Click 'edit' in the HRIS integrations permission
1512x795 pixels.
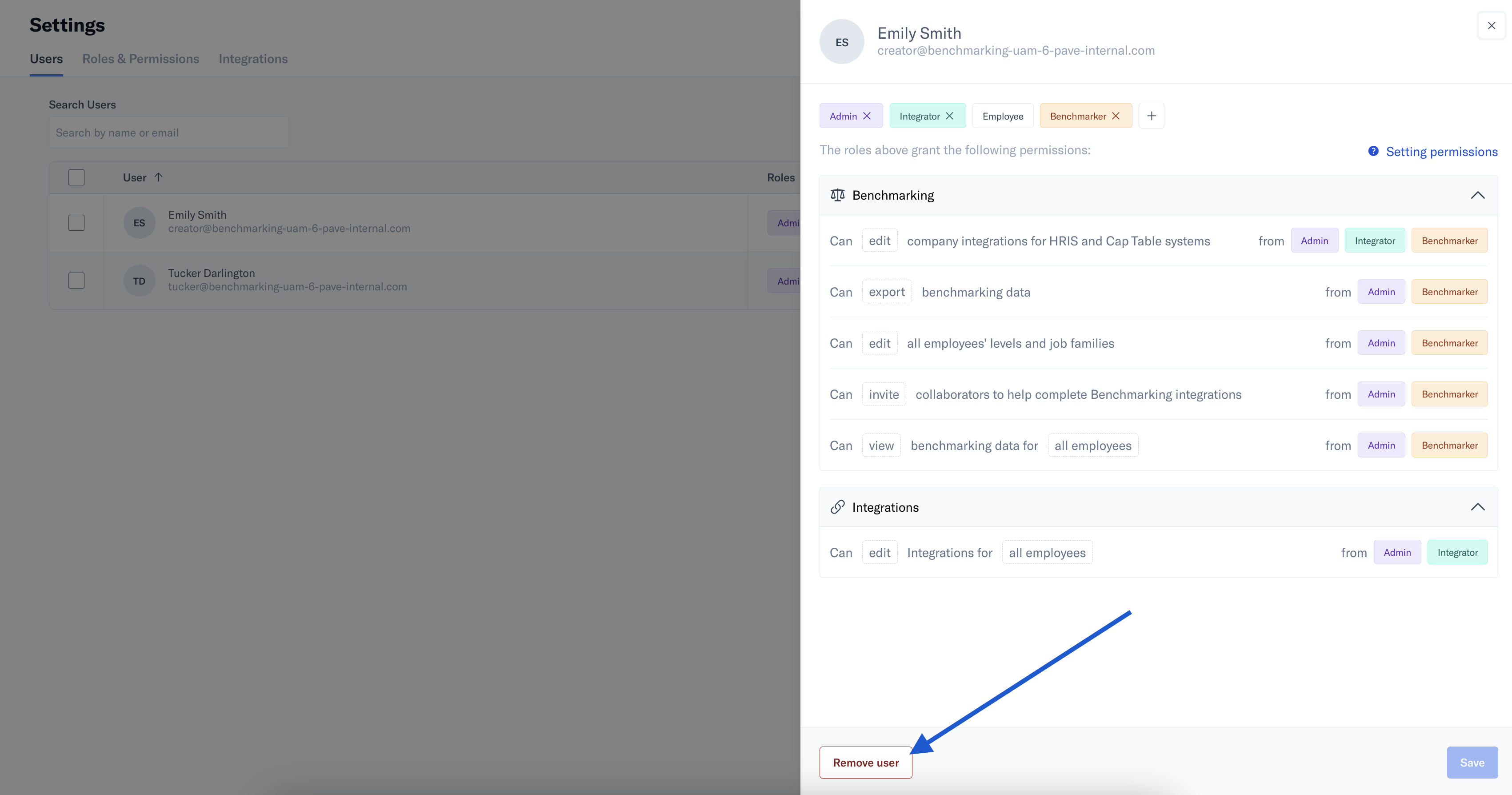point(879,241)
